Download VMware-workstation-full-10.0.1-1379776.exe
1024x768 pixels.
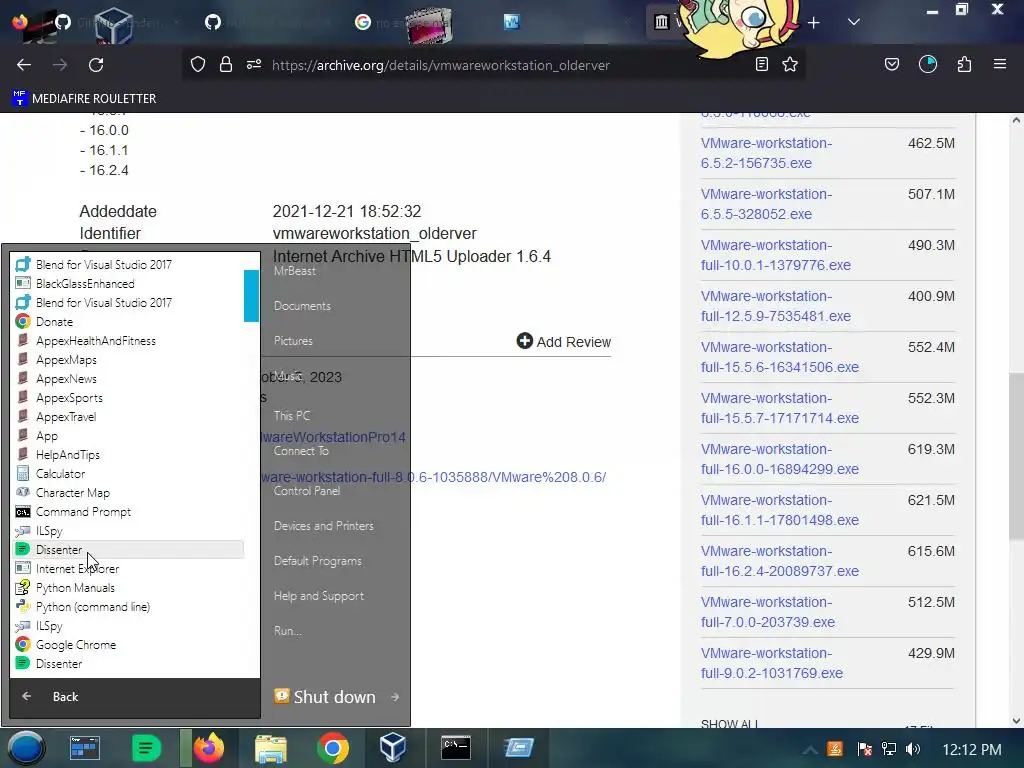coord(776,255)
